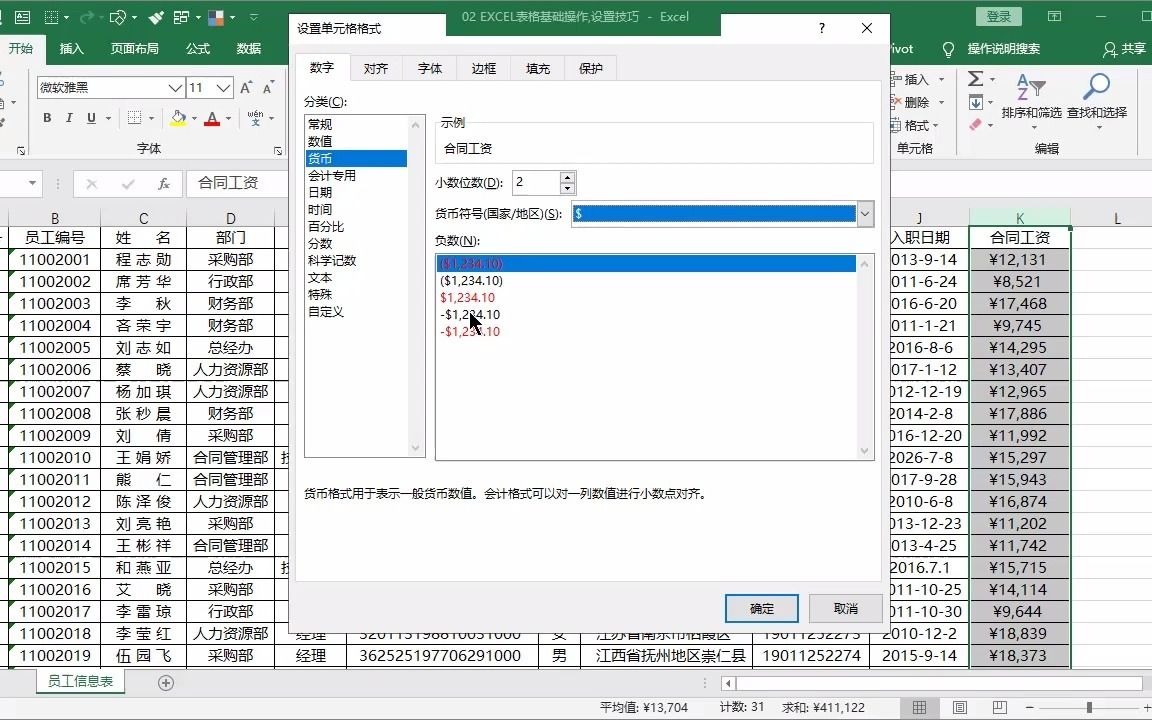Switch to the 保护 (Protection) tab
Image resolution: width=1152 pixels, height=720 pixels.
[x=591, y=68]
